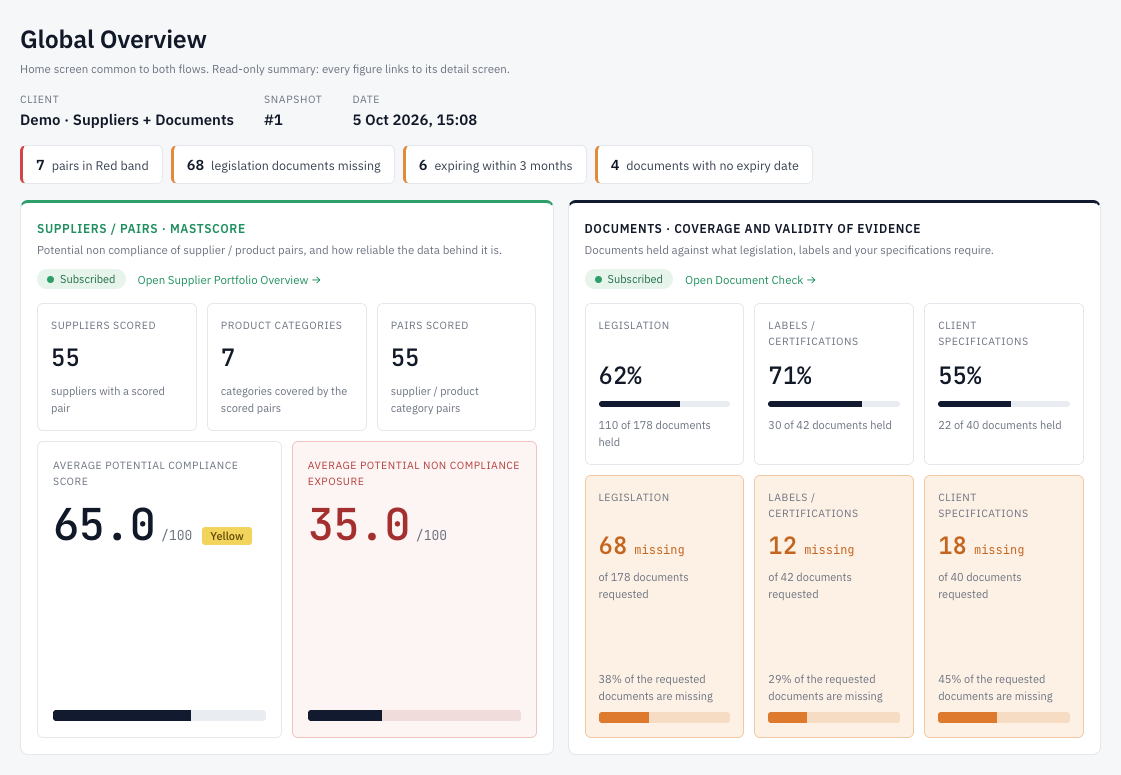
Task: Click client name Demo · Suppliers + Documents
Action: click(x=127, y=120)
